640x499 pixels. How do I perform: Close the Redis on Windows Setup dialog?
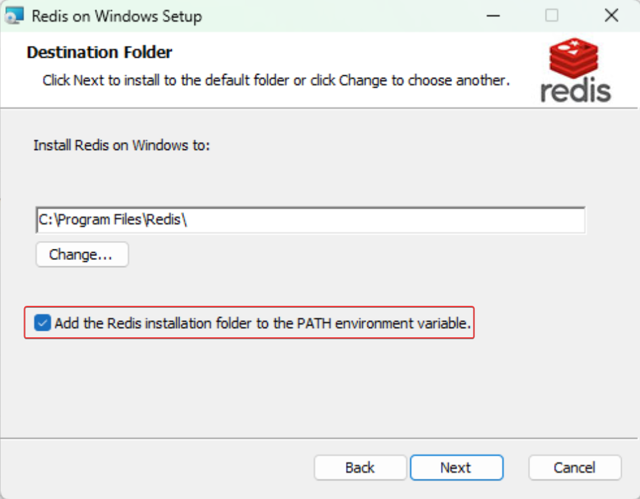click(x=611, y=16)
